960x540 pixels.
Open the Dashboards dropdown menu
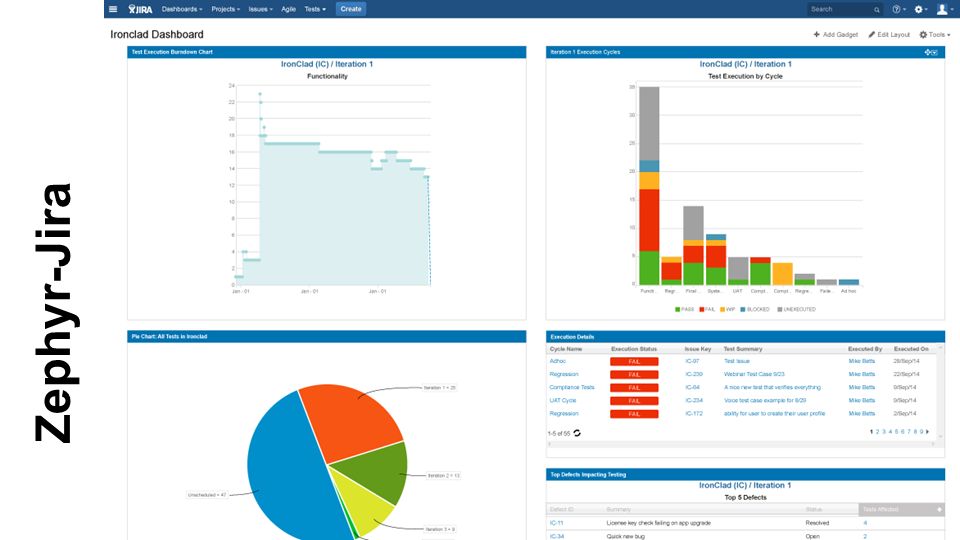pyautogui.click(x=182, y=9)
